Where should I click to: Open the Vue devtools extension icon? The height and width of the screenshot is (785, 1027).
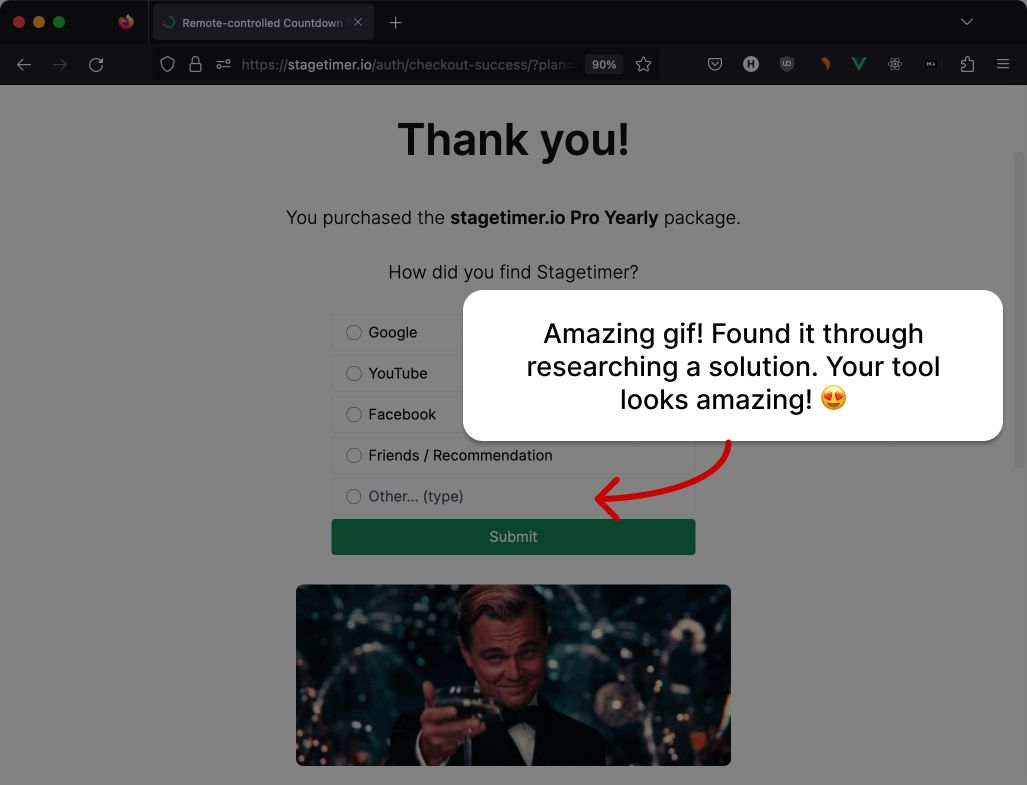[858, 64]
